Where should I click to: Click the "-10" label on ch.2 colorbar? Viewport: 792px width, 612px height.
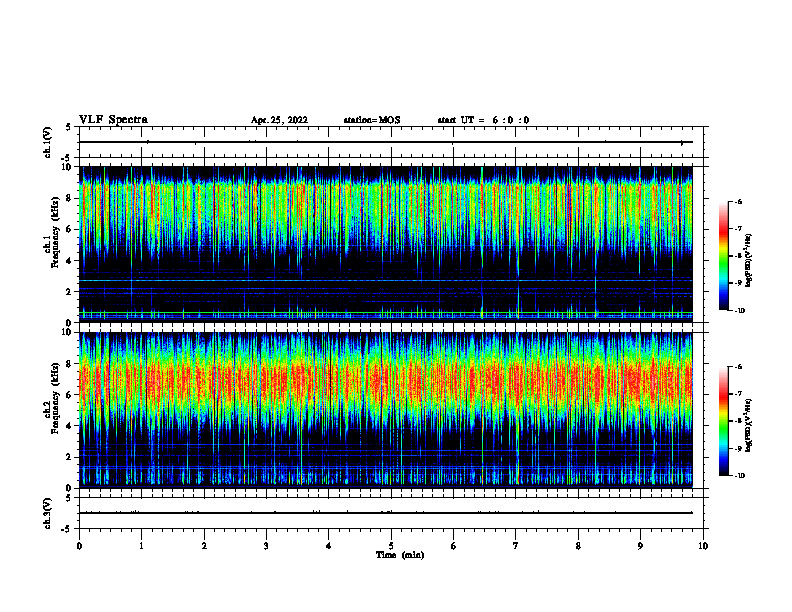pos(739,476)
